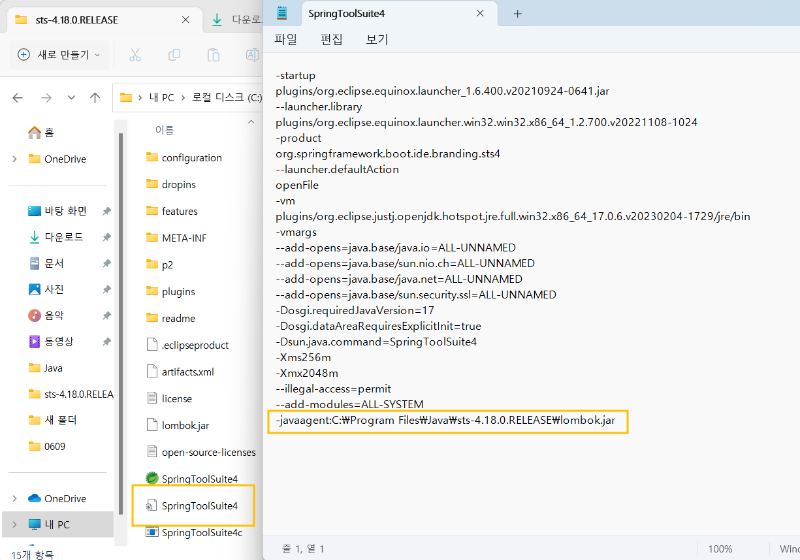800x560 pixels.
Task: Switch to the 다운로드 Explorer tab
Action: click(236, 20)
